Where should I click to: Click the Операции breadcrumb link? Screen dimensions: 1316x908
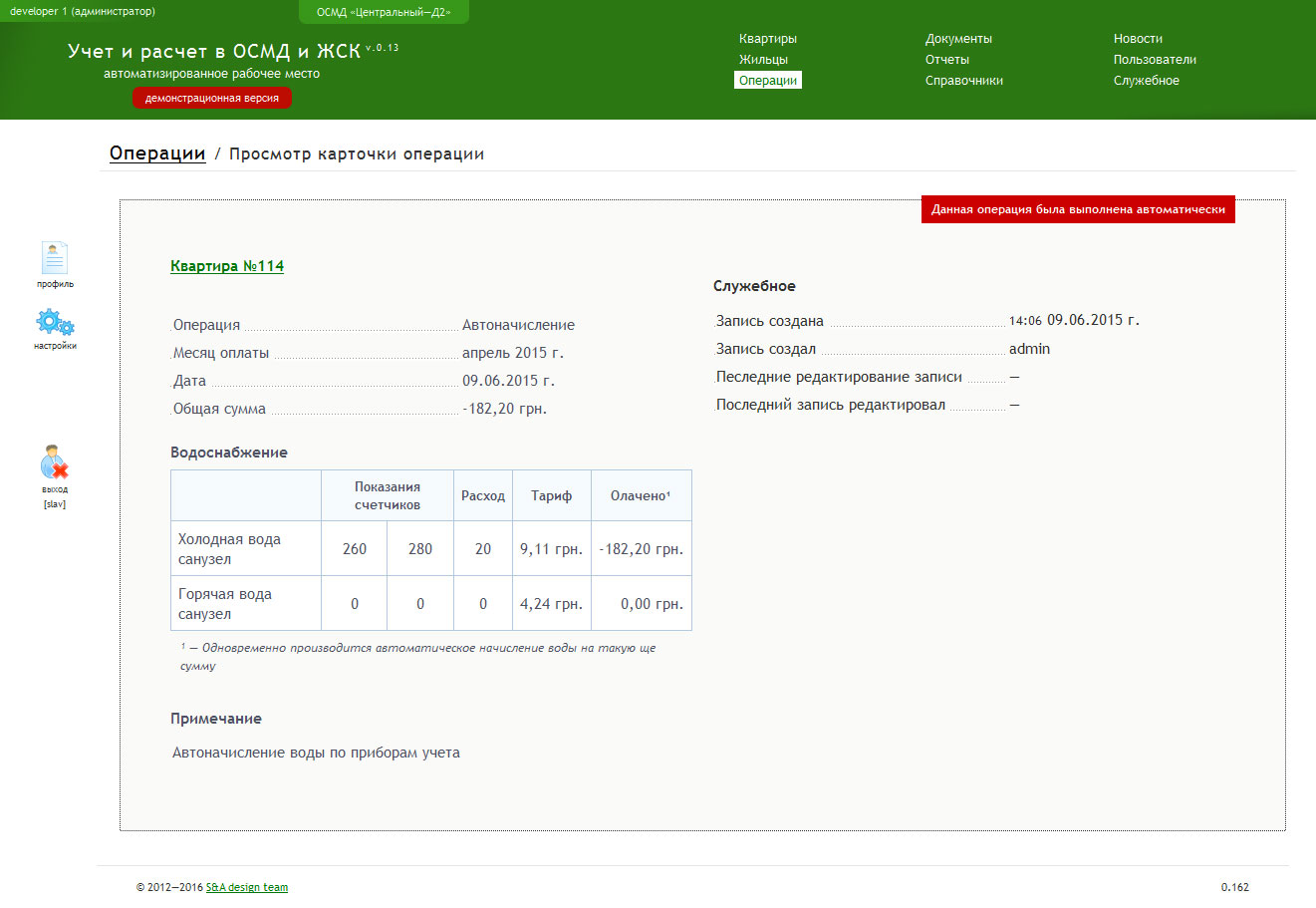click(157, 153)
